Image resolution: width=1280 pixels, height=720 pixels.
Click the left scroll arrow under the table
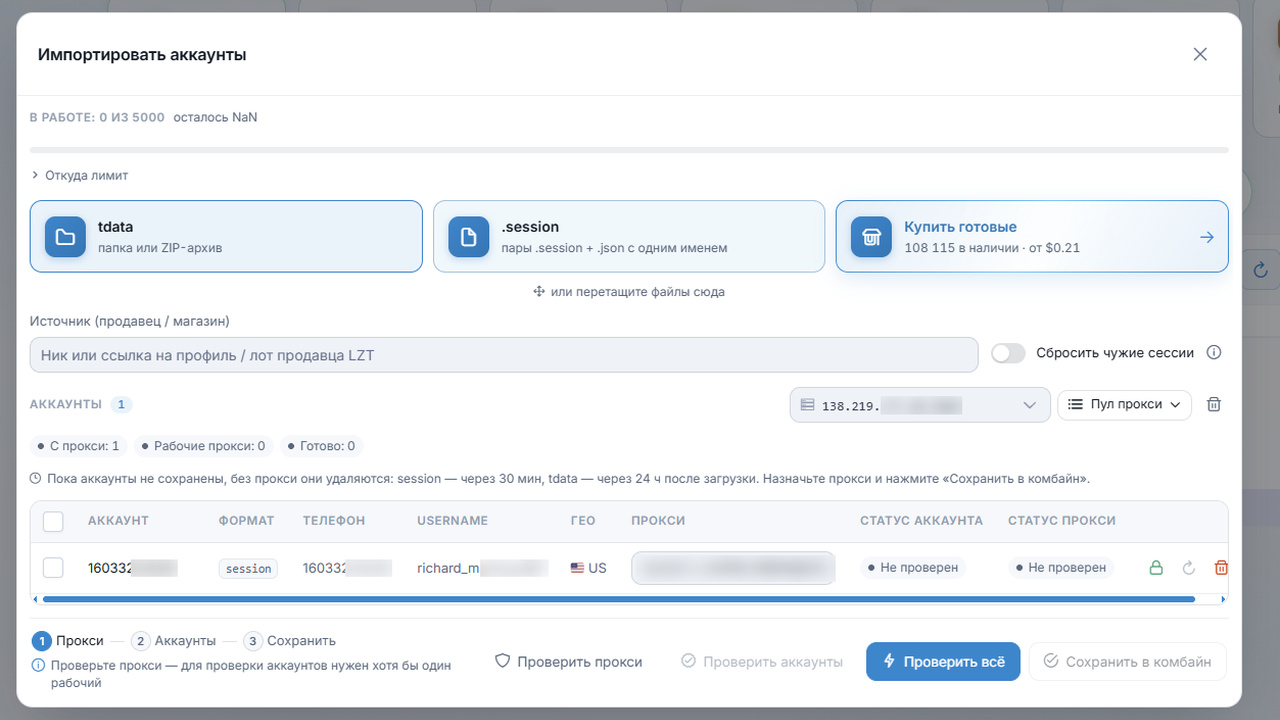pyautogui.click(x=35, y=599)
